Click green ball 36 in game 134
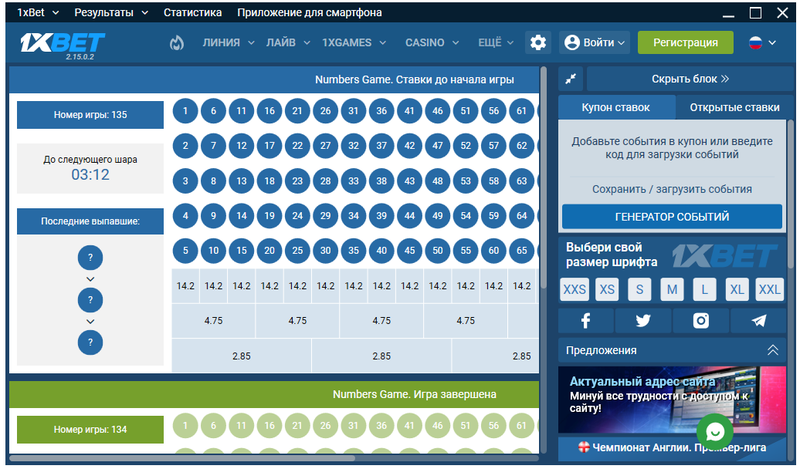The height and width of the screenshot is (469, 800). (x=382, y=426)
